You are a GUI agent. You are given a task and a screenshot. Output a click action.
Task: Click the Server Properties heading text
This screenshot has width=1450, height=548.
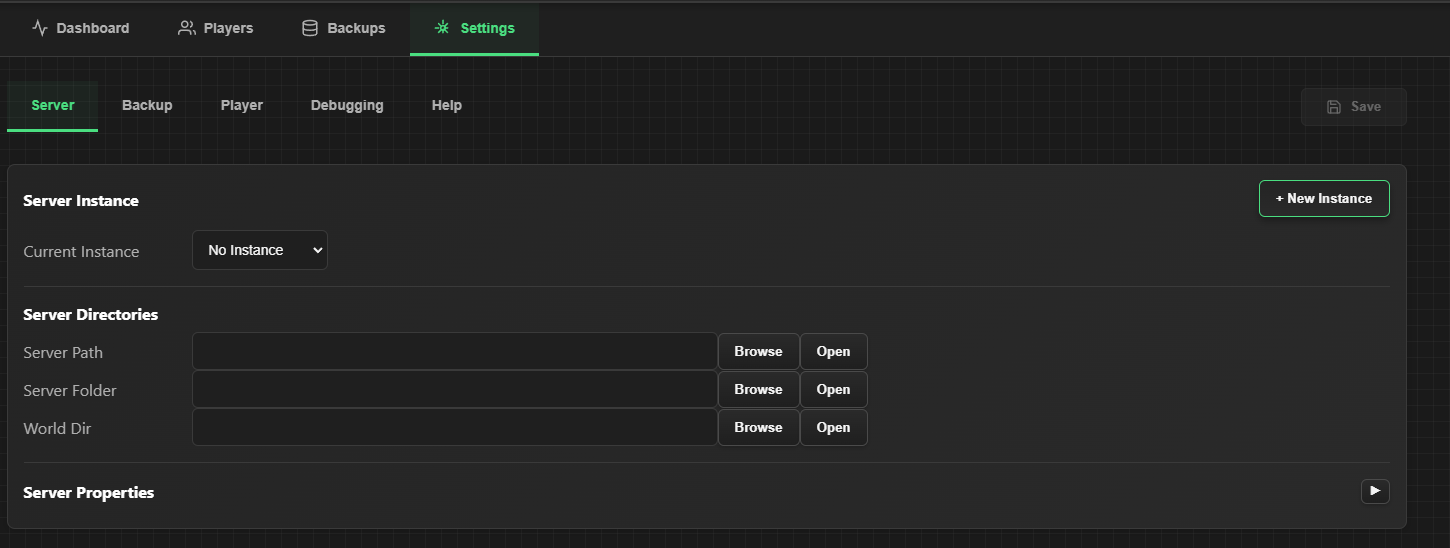coord(89,493)
